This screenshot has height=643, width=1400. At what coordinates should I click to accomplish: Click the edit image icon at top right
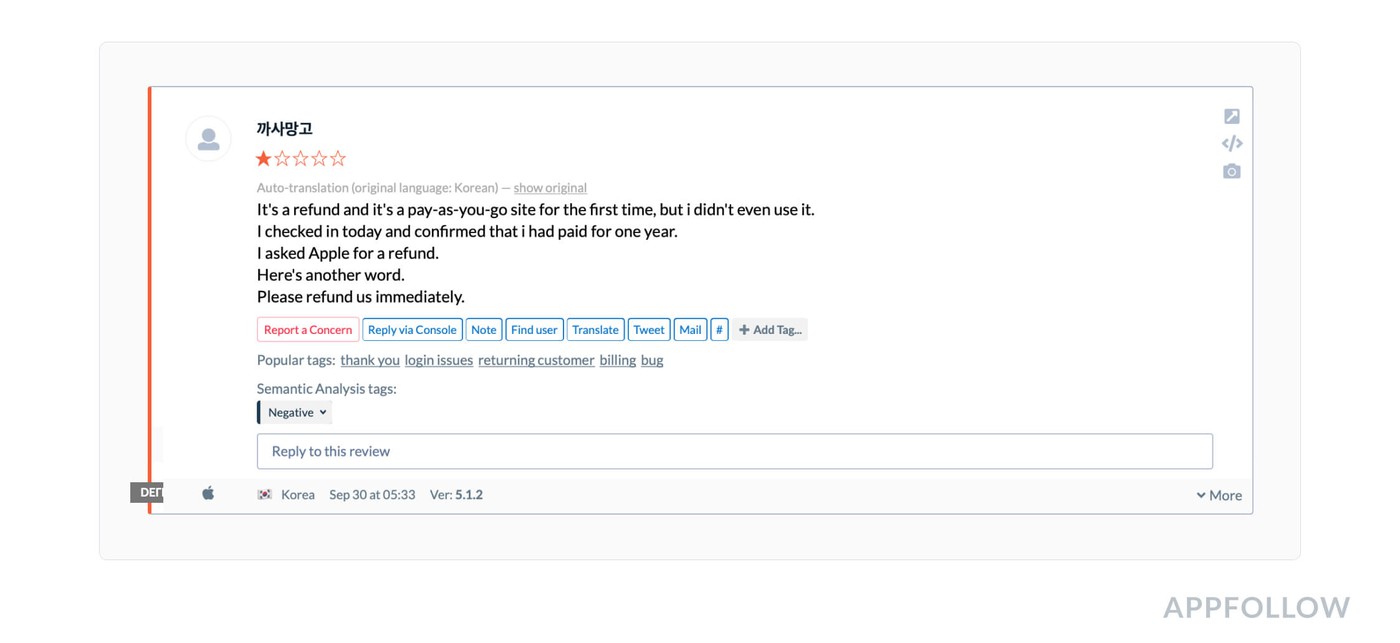click(x=1232, y=117)
